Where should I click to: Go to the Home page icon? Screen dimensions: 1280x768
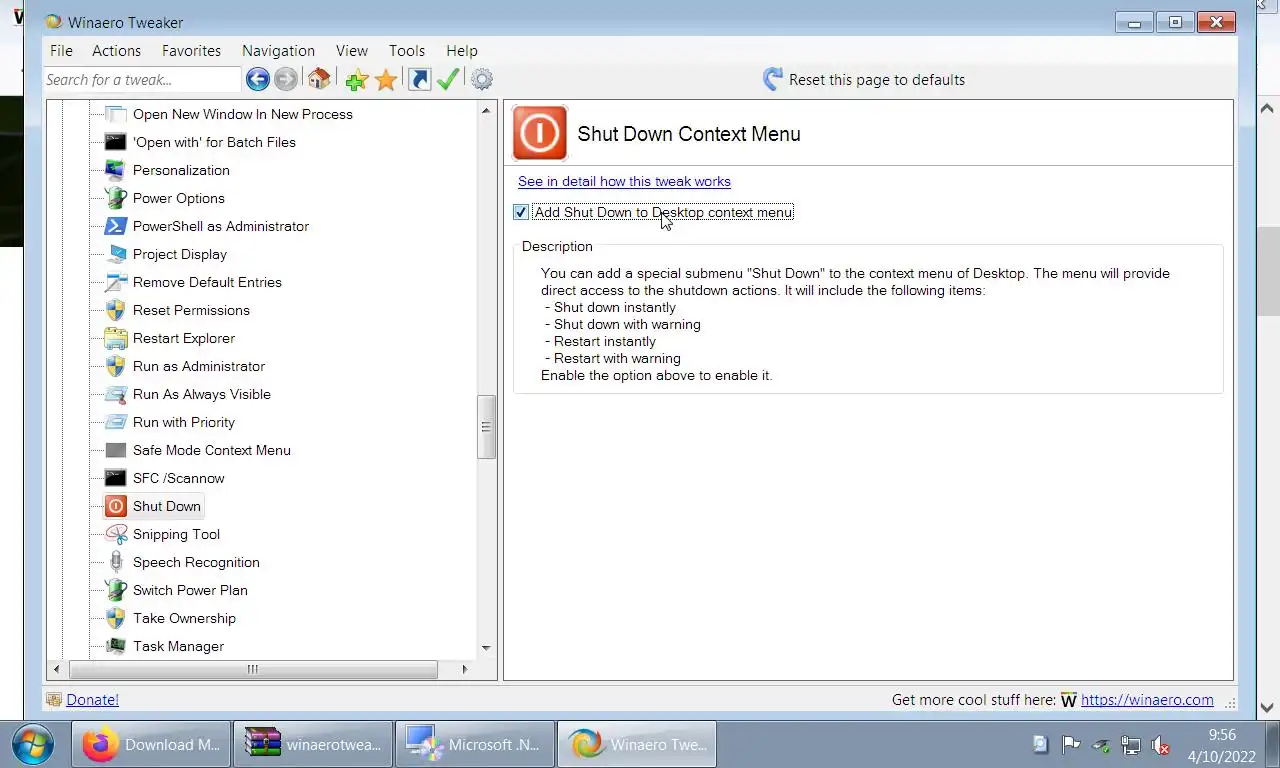point(319,79)
